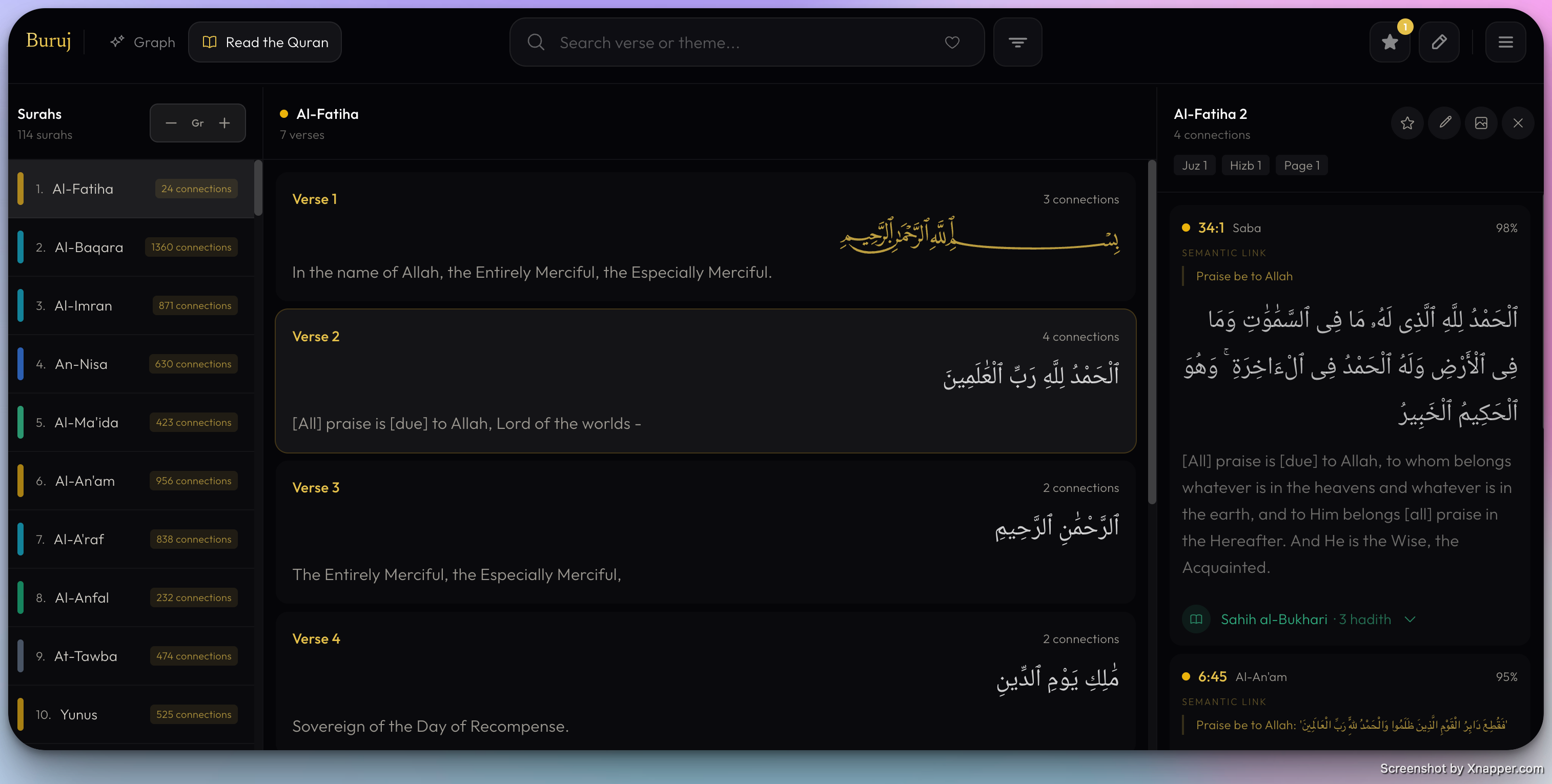The width and height of the screenshot is (1552, 784).
Task: Increase surah list text size with plus icon
Action: click(x=224, y=123)
